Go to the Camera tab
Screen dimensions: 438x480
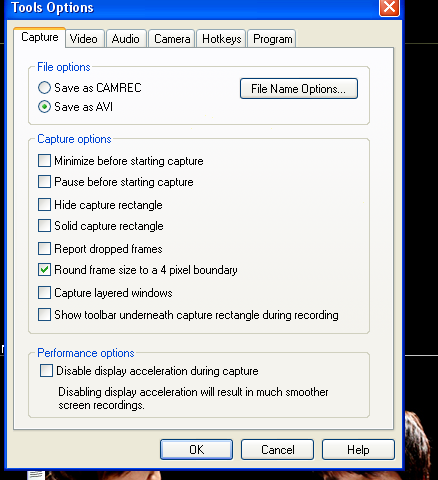(172, 39)
